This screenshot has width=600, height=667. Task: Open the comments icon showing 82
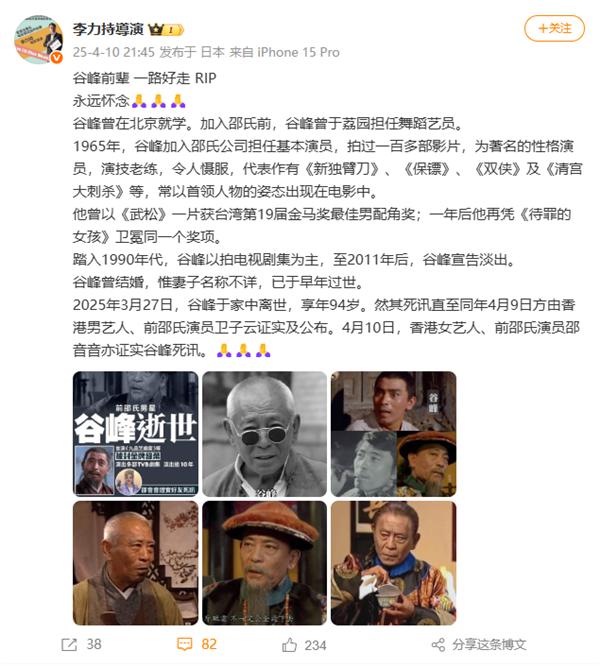pyautogui.click(x=184, y=644)
